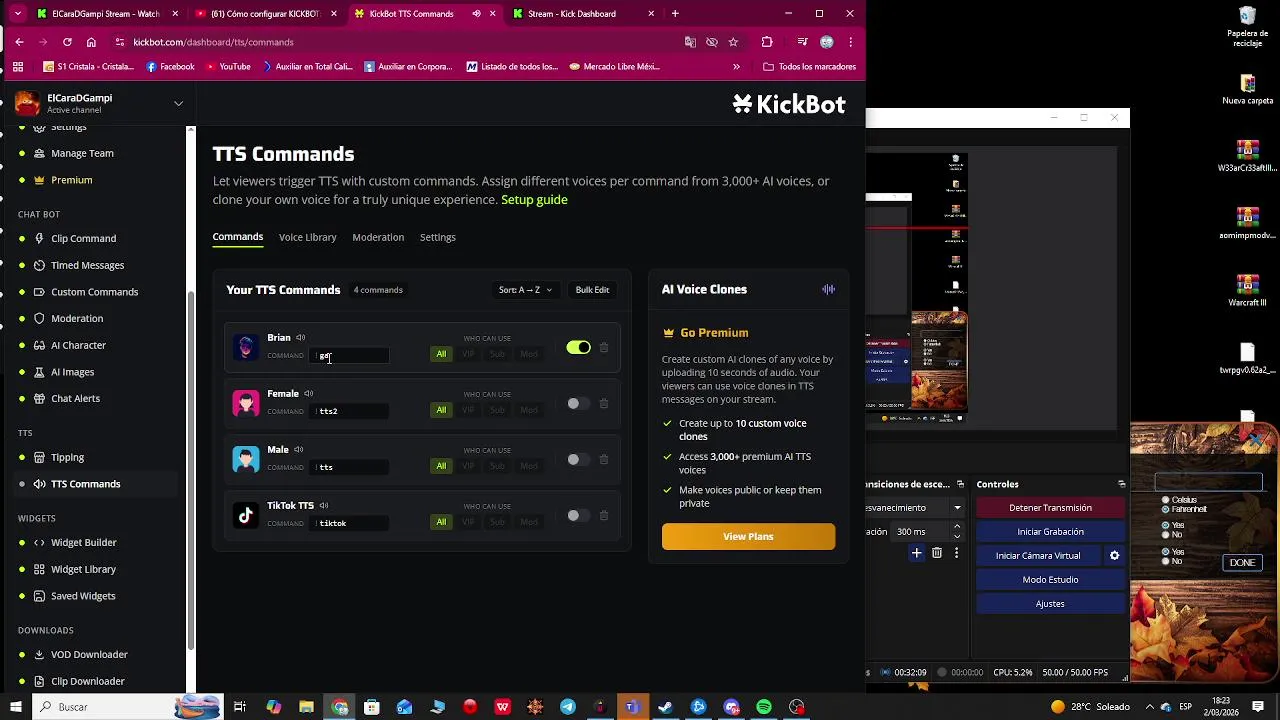Open Steam from the taskbar
The width and height of the screenshot is (1280, 720).
[665, 707]
